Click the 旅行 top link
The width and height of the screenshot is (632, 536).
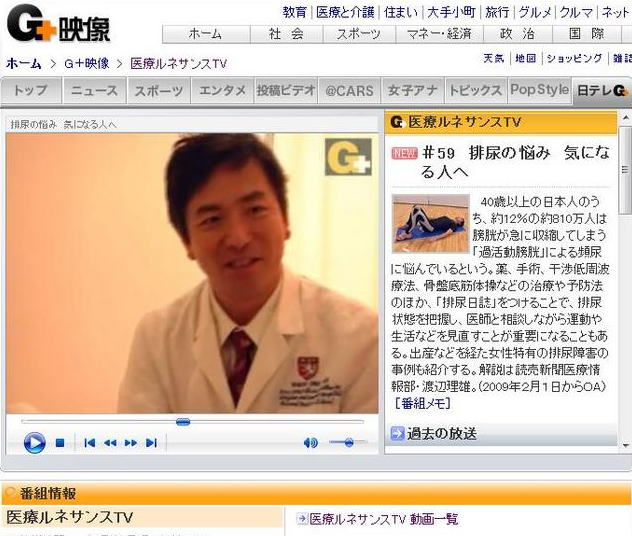[x=497, y=12]
